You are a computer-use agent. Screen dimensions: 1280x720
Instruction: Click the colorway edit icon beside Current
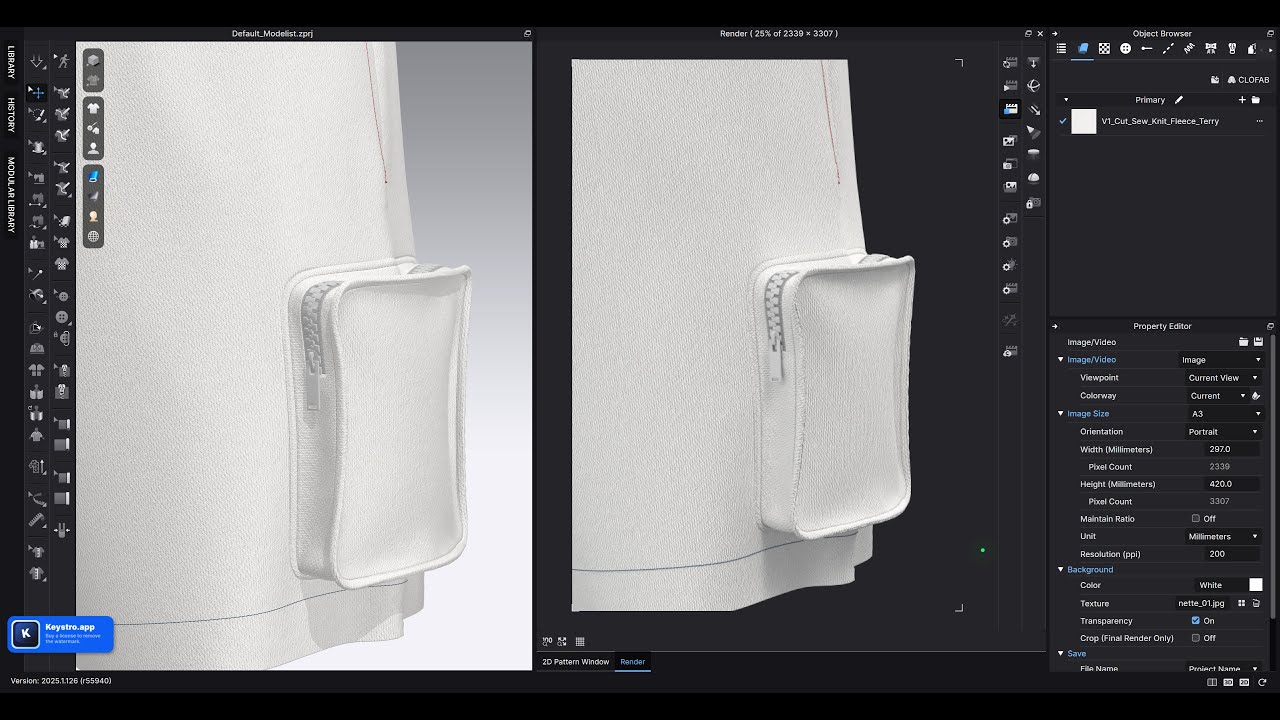[1256, 396]
